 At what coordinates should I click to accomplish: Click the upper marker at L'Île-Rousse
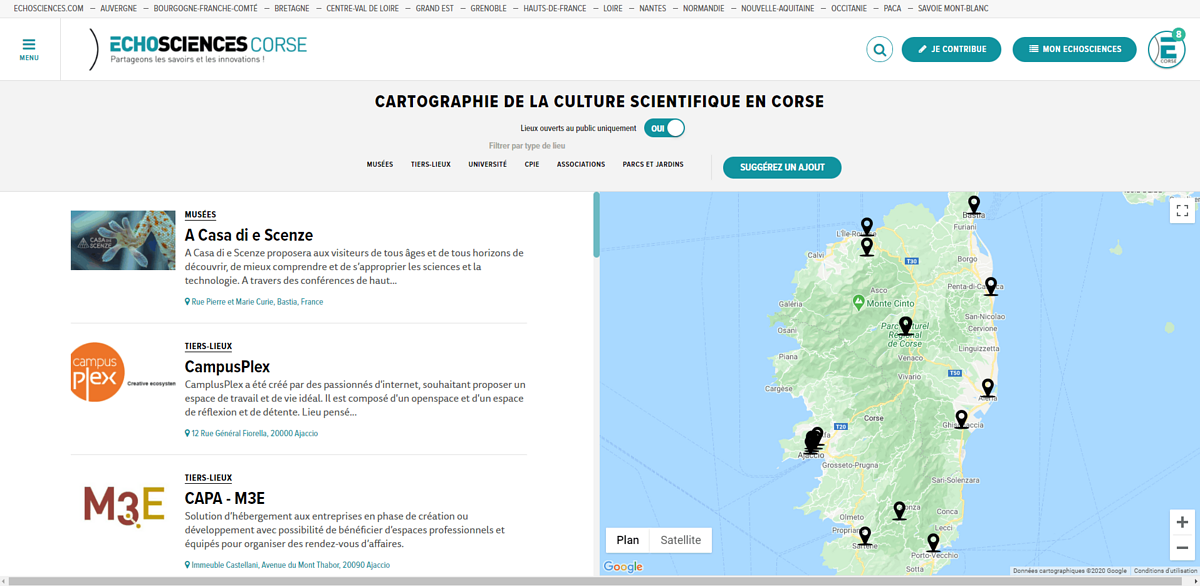(867, 227)
